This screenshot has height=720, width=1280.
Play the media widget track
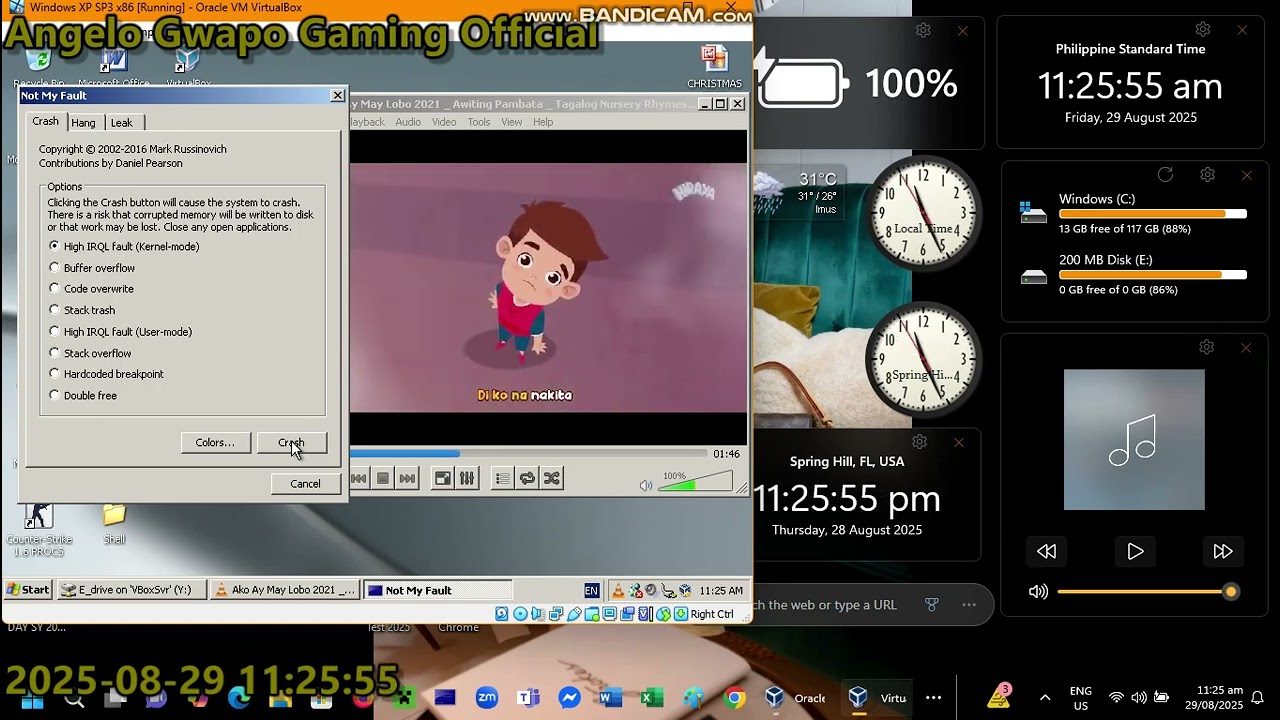[1135, 551]
